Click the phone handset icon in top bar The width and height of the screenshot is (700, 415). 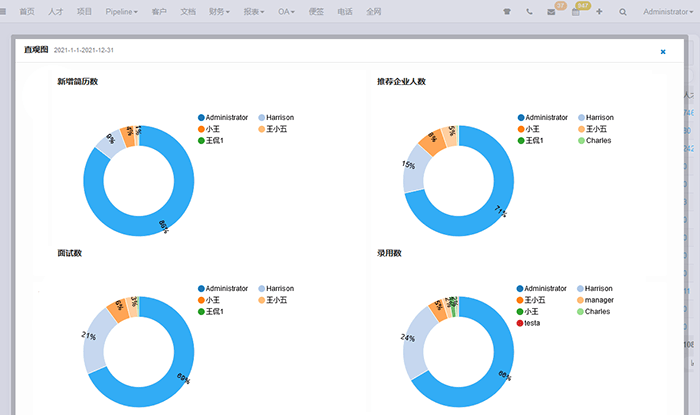(x=529, y=12)
